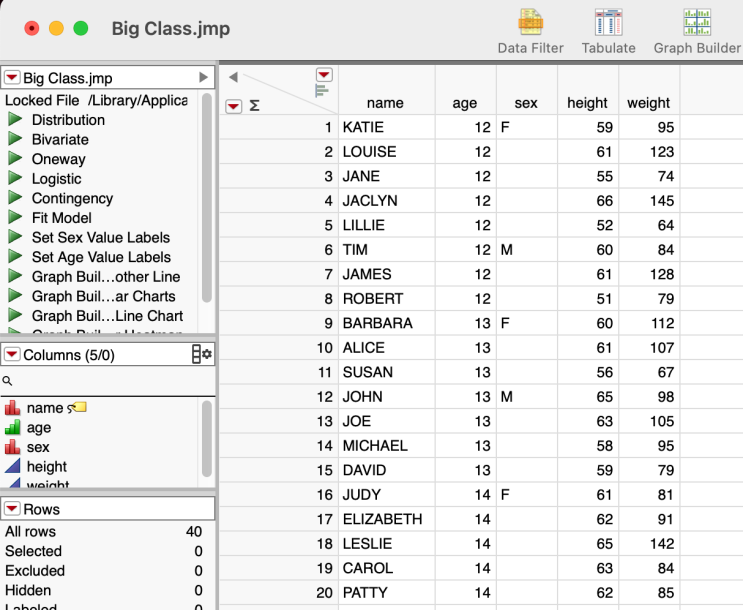Click weight value 142 for LESLIE
The image size is (743, 610).
tap(649, 543)
